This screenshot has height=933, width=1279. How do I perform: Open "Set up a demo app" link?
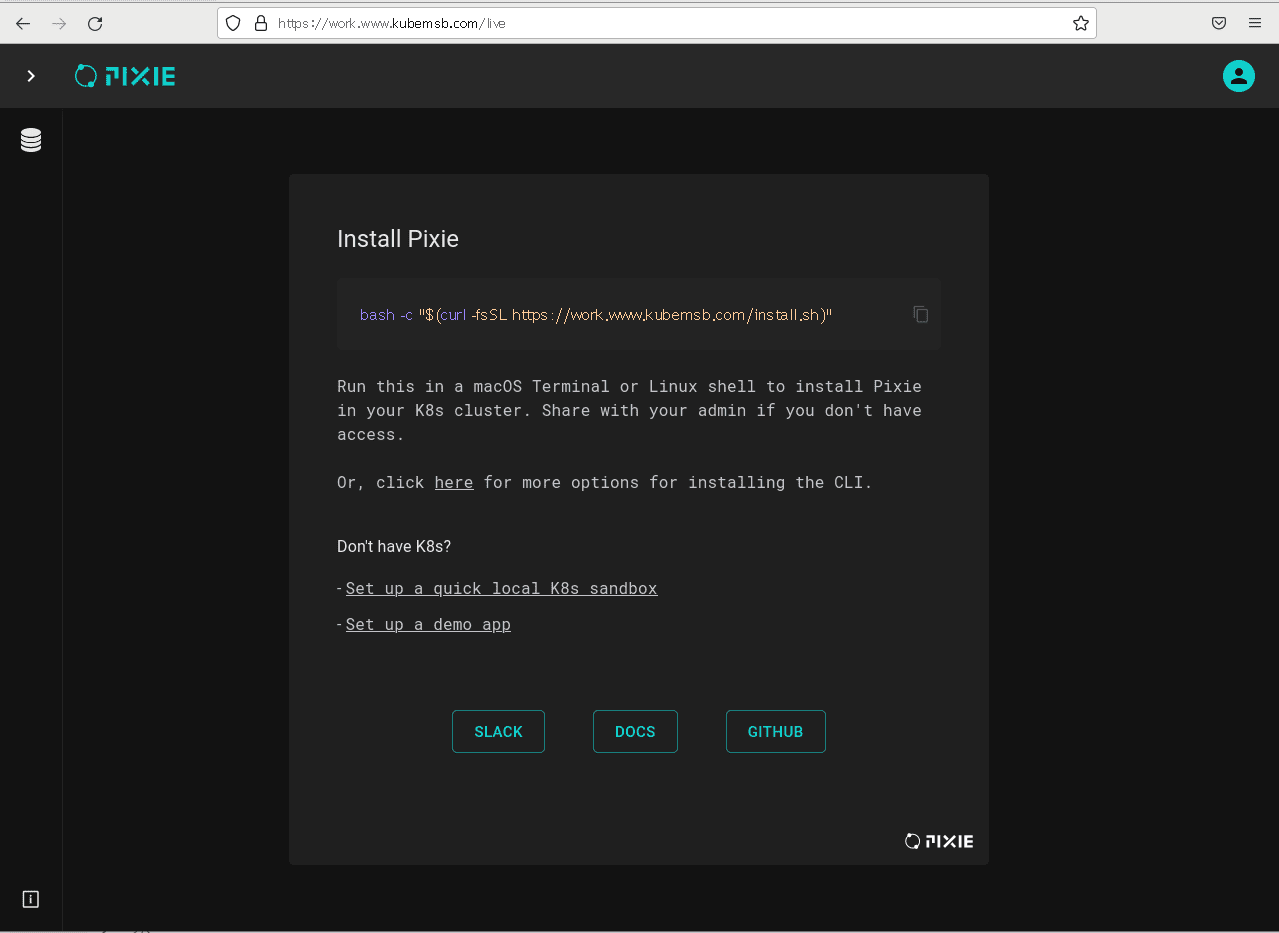point(428,624)
